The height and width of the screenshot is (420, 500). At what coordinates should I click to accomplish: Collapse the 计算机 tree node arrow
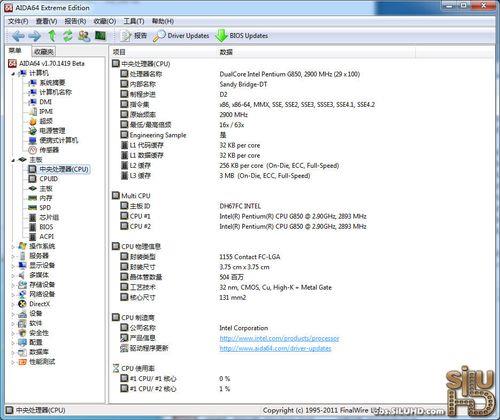pos(13,74)
